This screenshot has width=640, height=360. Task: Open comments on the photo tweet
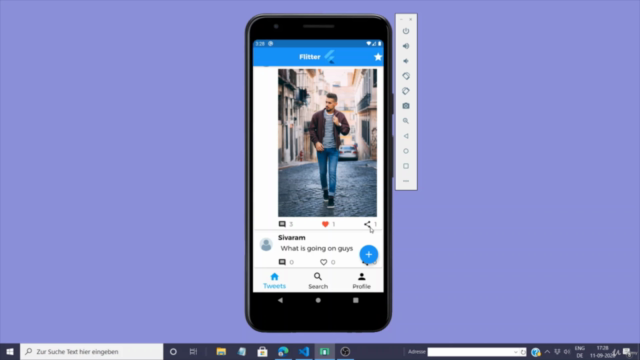[282, 224]
